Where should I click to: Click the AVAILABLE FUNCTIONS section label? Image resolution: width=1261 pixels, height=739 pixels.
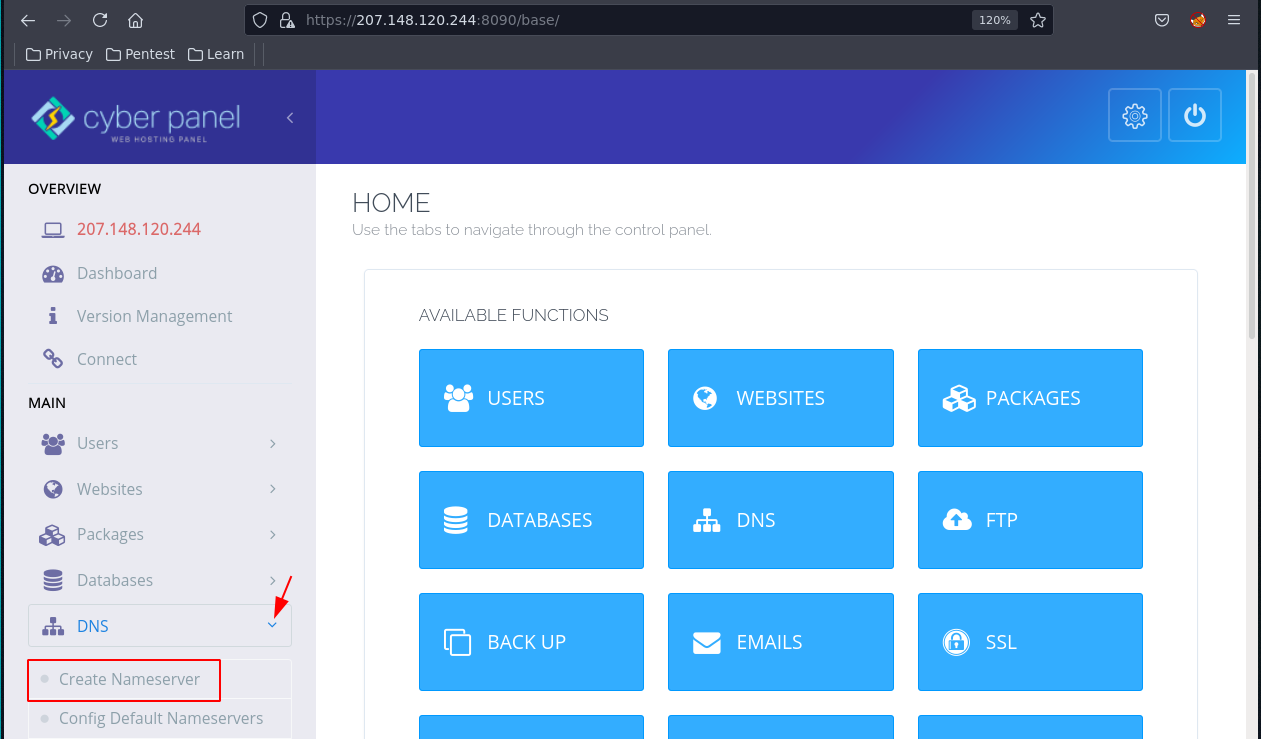[x=514, y=315]
